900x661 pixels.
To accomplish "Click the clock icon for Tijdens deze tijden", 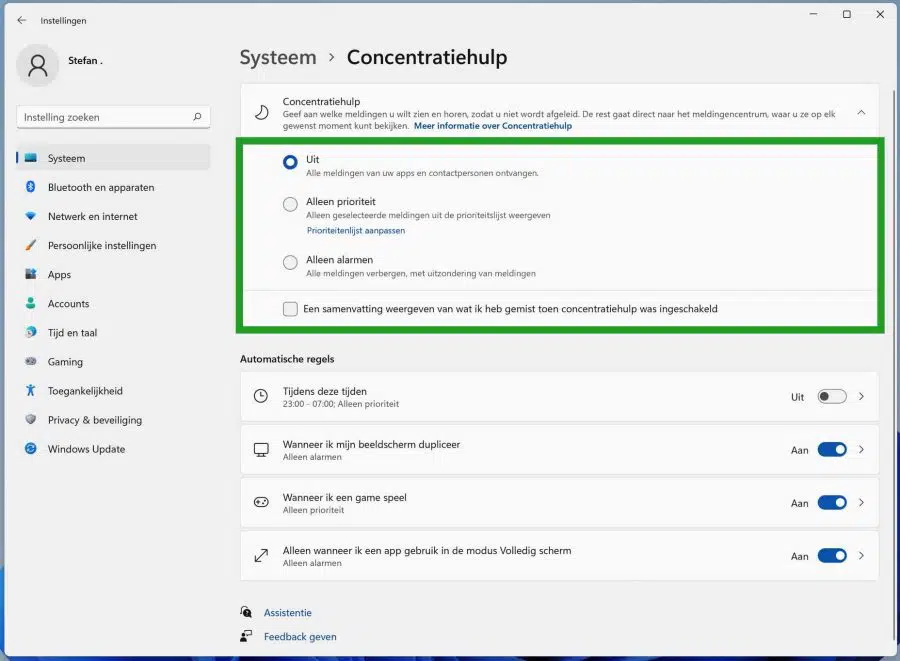I will [x=261, y=396].
